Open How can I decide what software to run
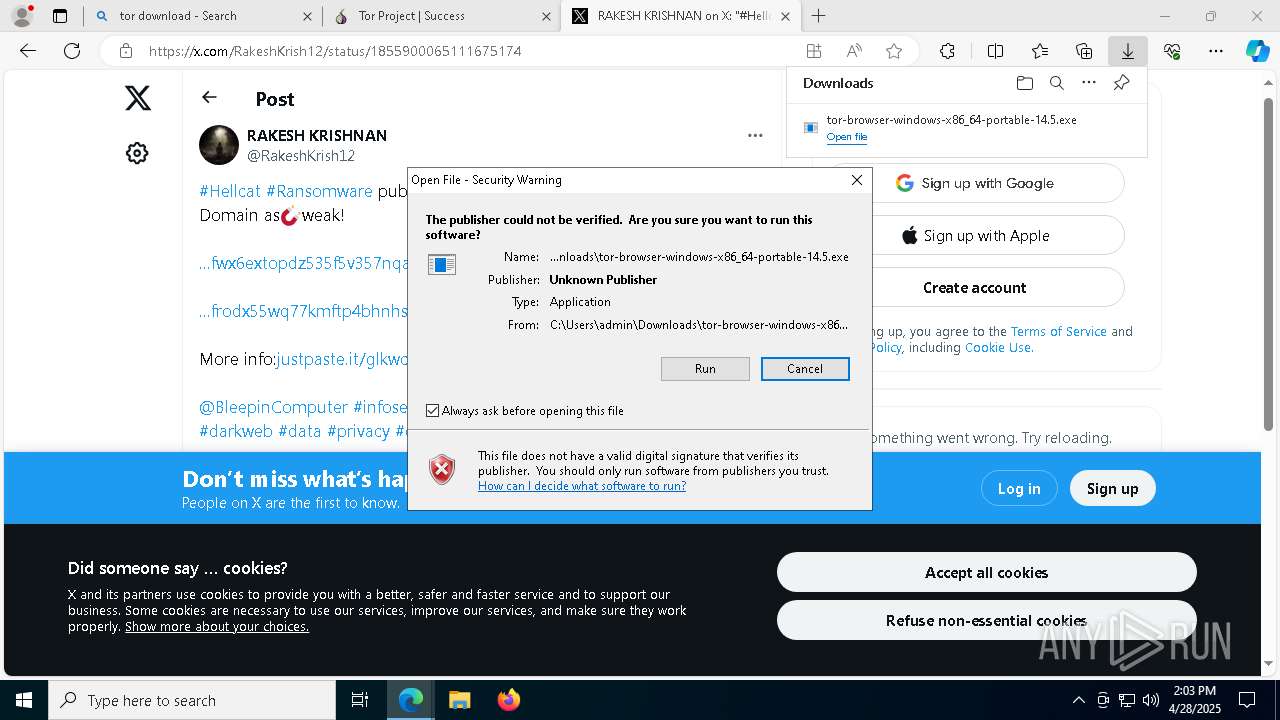 (x=582, y=486)
